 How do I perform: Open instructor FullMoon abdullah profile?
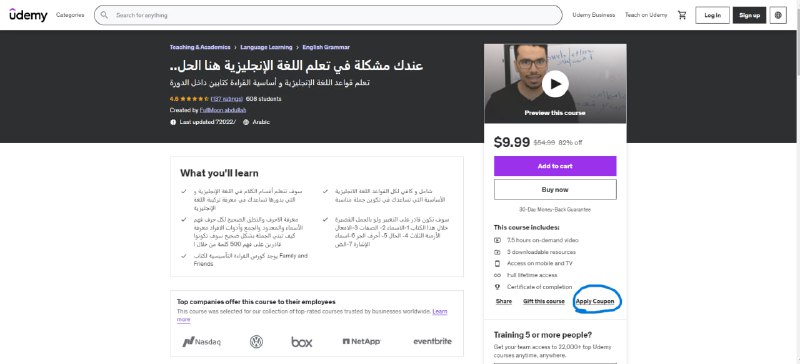(223, 110)
